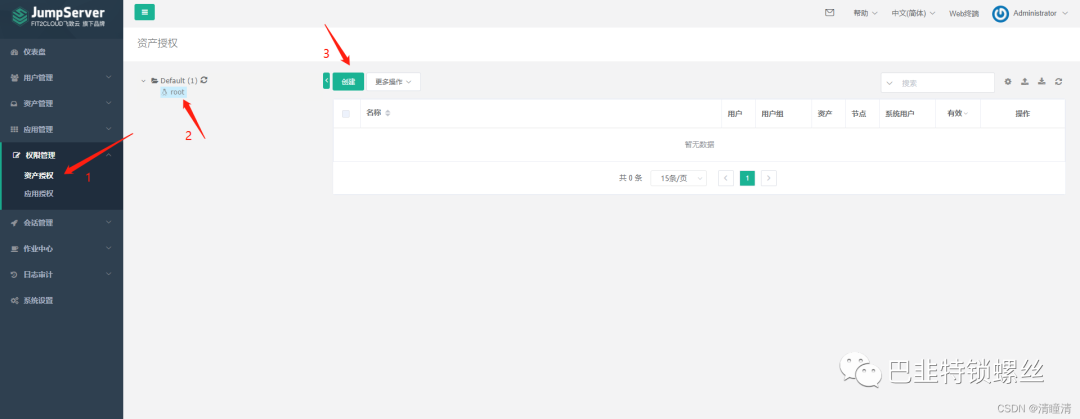Collapse the Default tree node
1080x419 pixels.
(143, 80)
